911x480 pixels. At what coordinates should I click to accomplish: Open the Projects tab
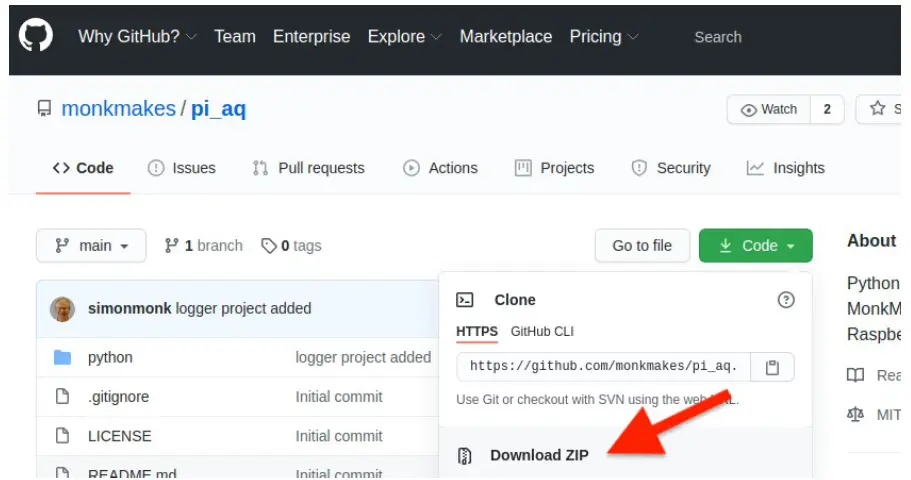coord(554,168)
